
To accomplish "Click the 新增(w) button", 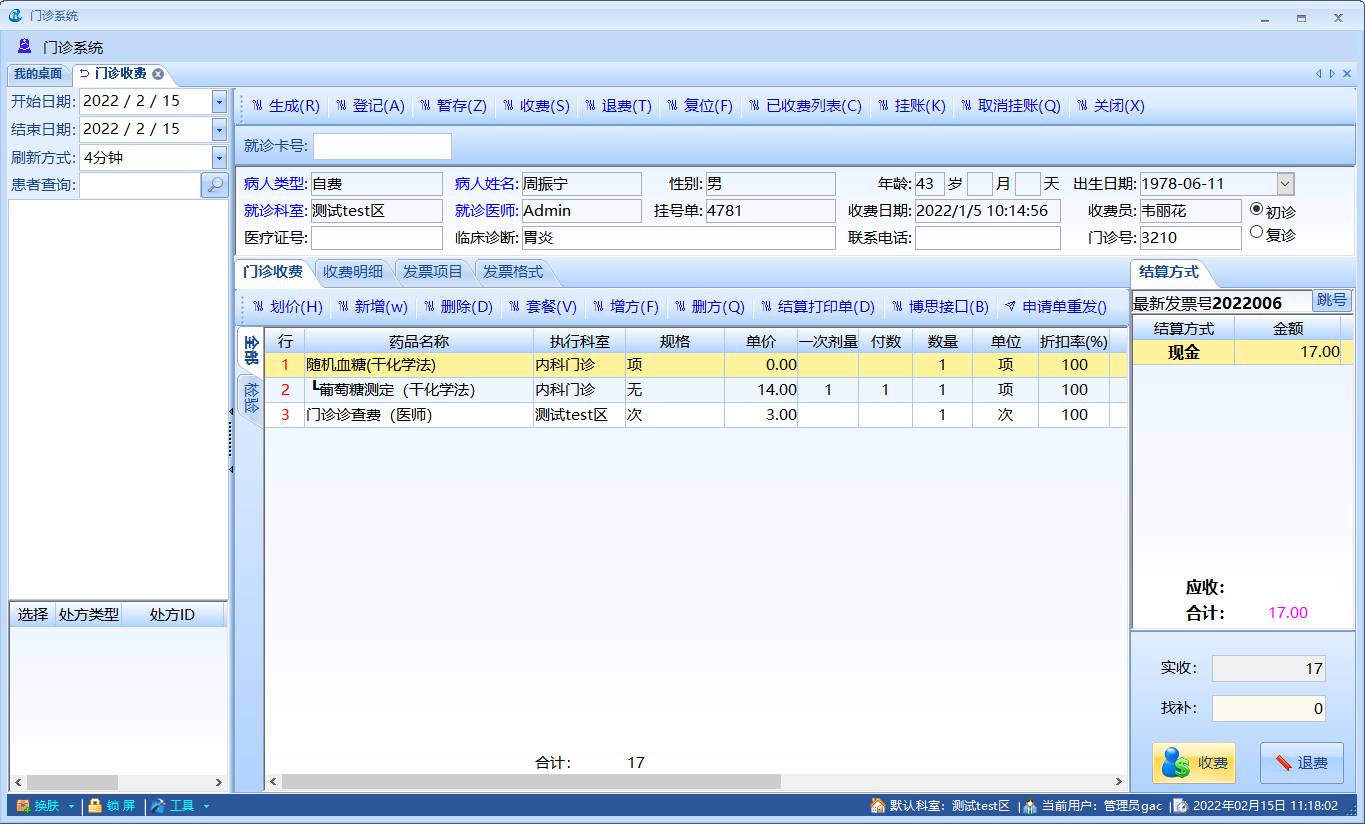I will tap(372, 307).
